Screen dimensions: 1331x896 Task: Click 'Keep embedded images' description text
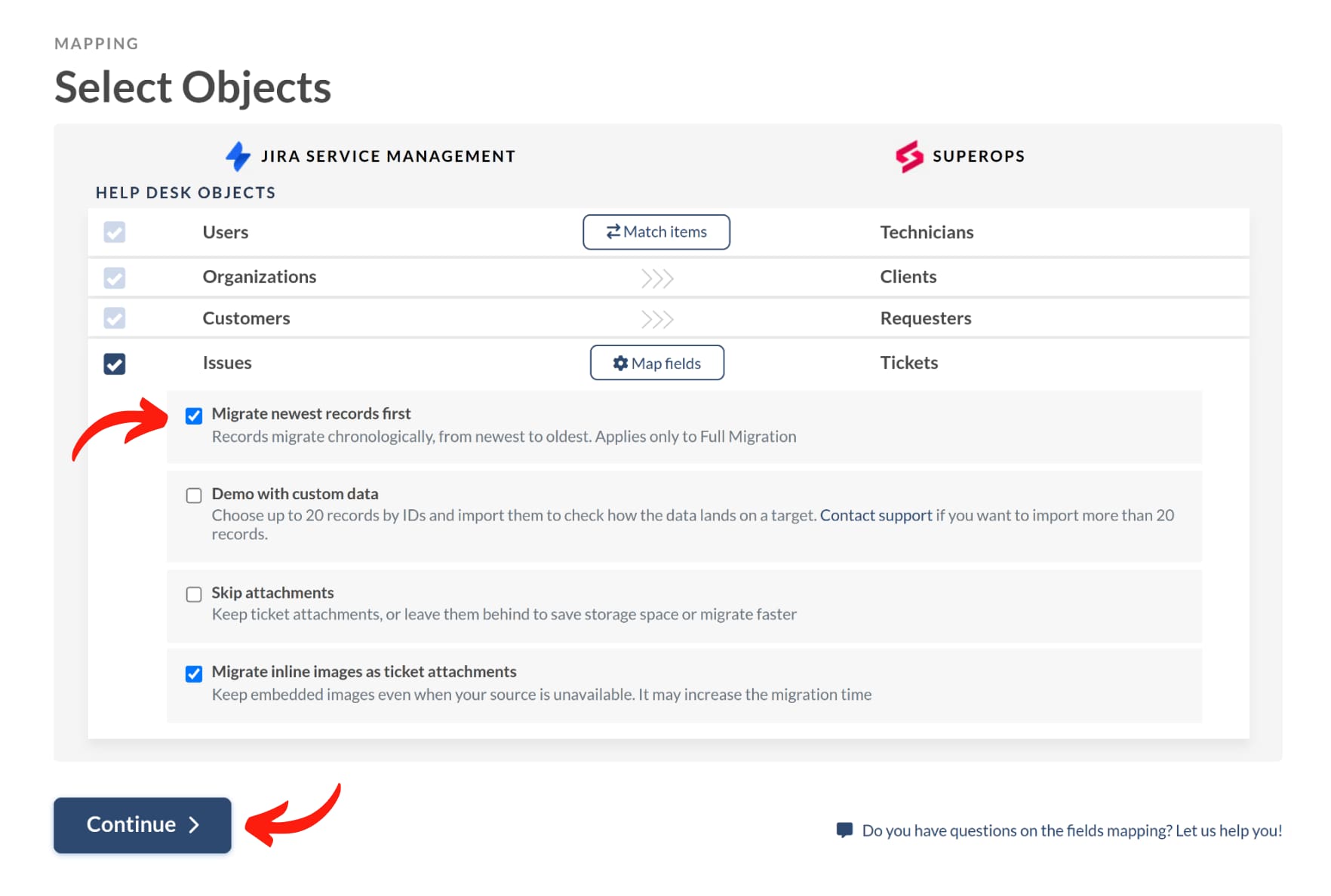542,695
